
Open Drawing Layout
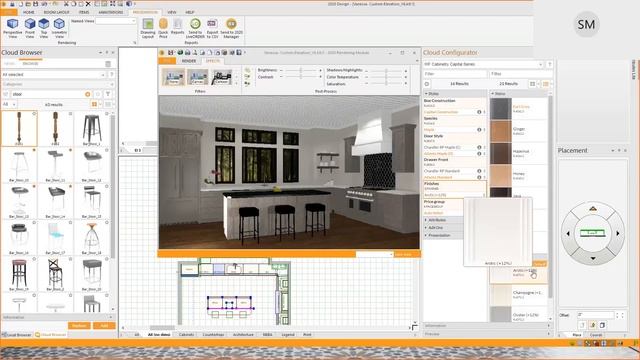tap(148, 28)
